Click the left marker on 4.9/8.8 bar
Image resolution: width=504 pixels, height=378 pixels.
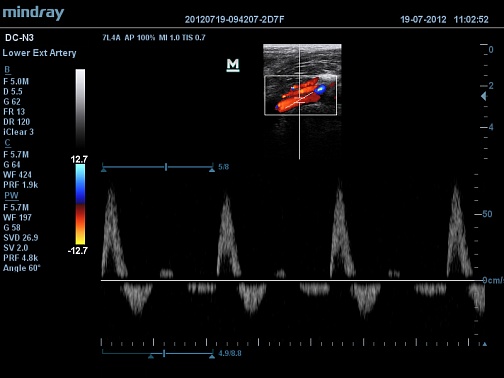pyautogui.click(x=151, y=357)
